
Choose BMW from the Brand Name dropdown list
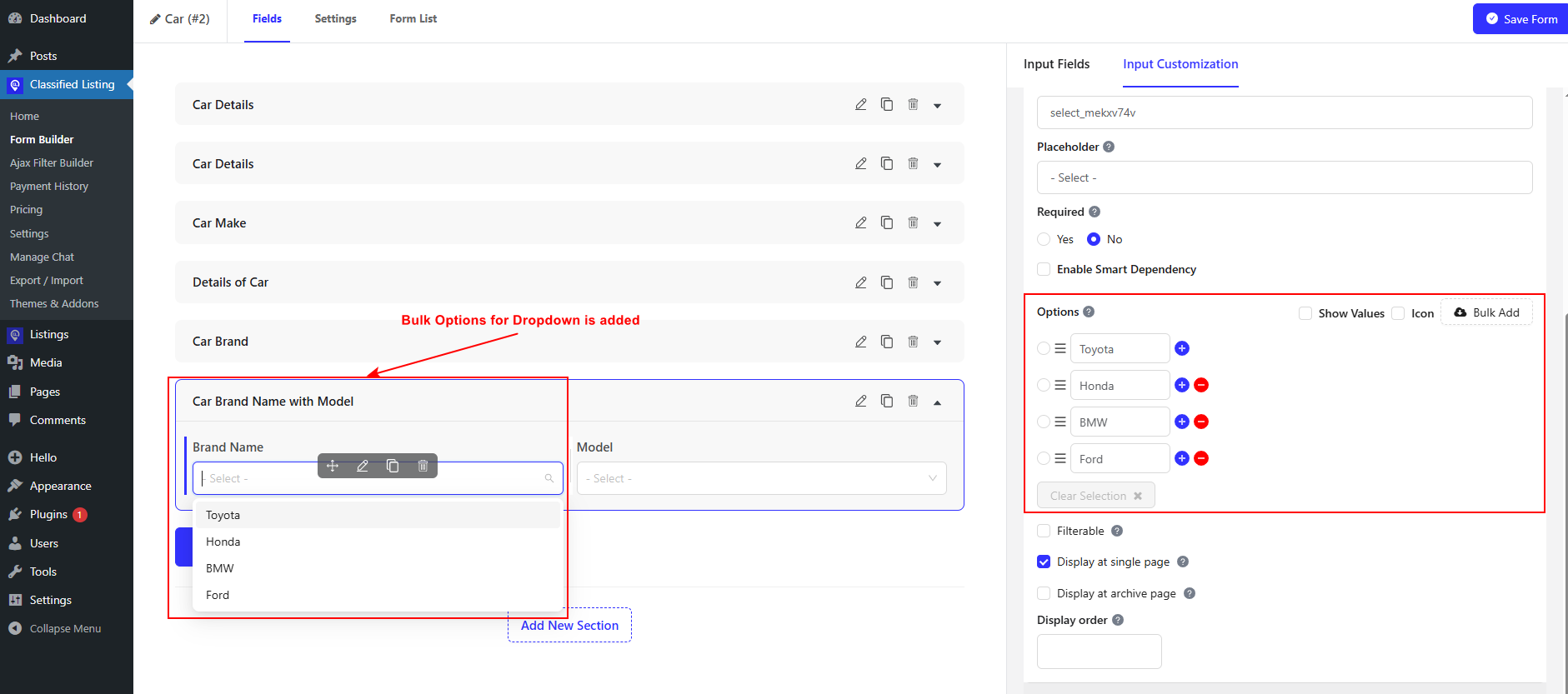(378, 568)
